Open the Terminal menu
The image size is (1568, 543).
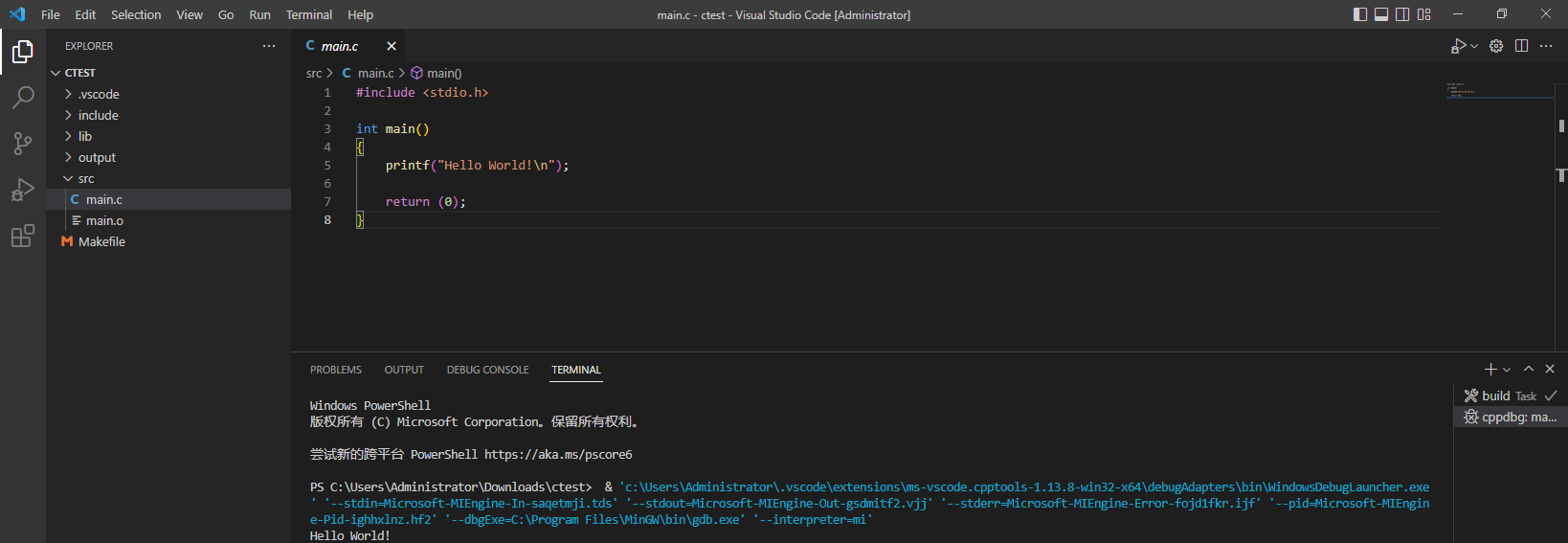309,14
